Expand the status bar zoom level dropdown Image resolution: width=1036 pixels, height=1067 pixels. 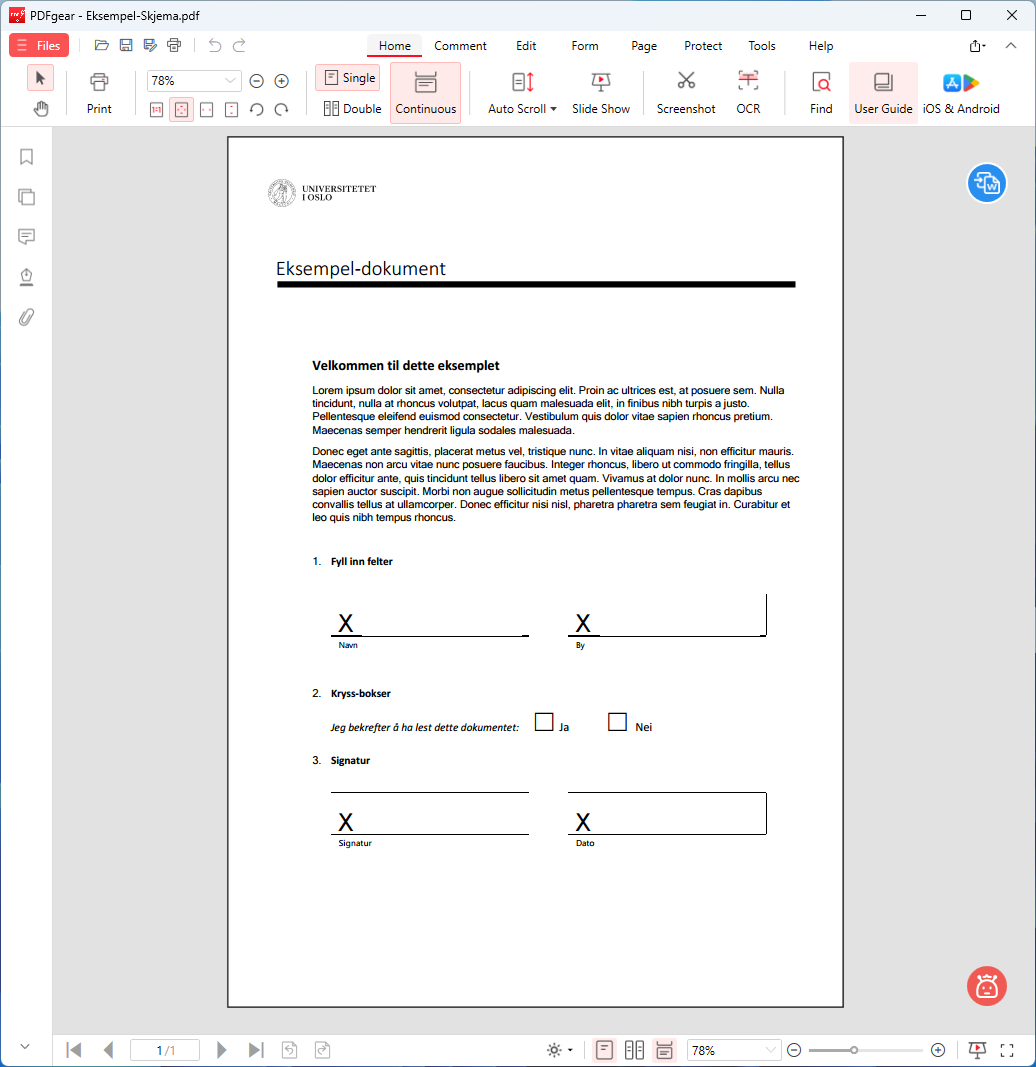click(770, 1050)
